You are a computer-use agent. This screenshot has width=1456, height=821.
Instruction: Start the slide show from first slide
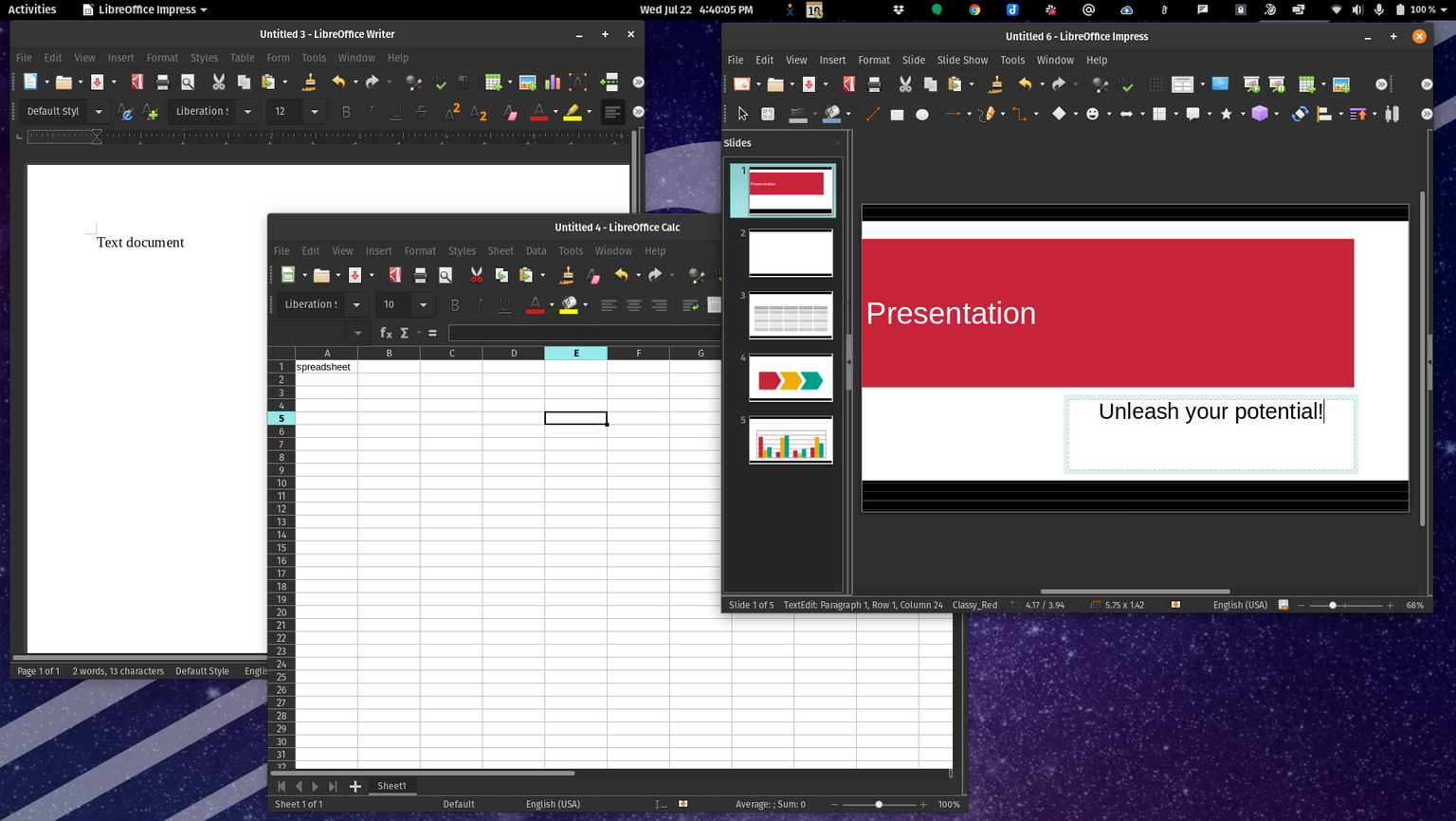1250,84
